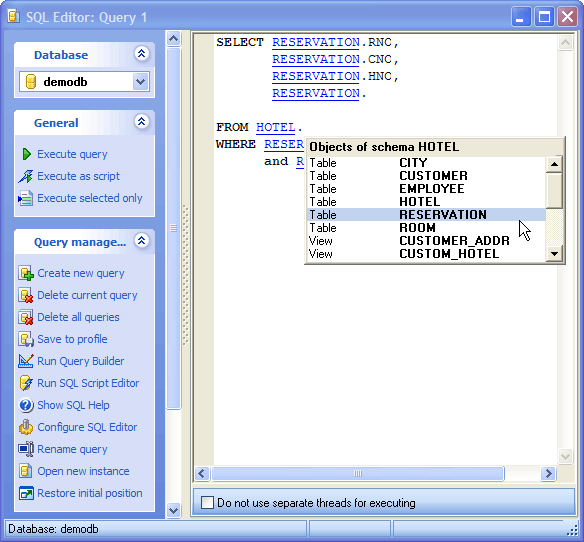
Task: Click the demodb database cylinder icon
Action: (x=31, y=82)
